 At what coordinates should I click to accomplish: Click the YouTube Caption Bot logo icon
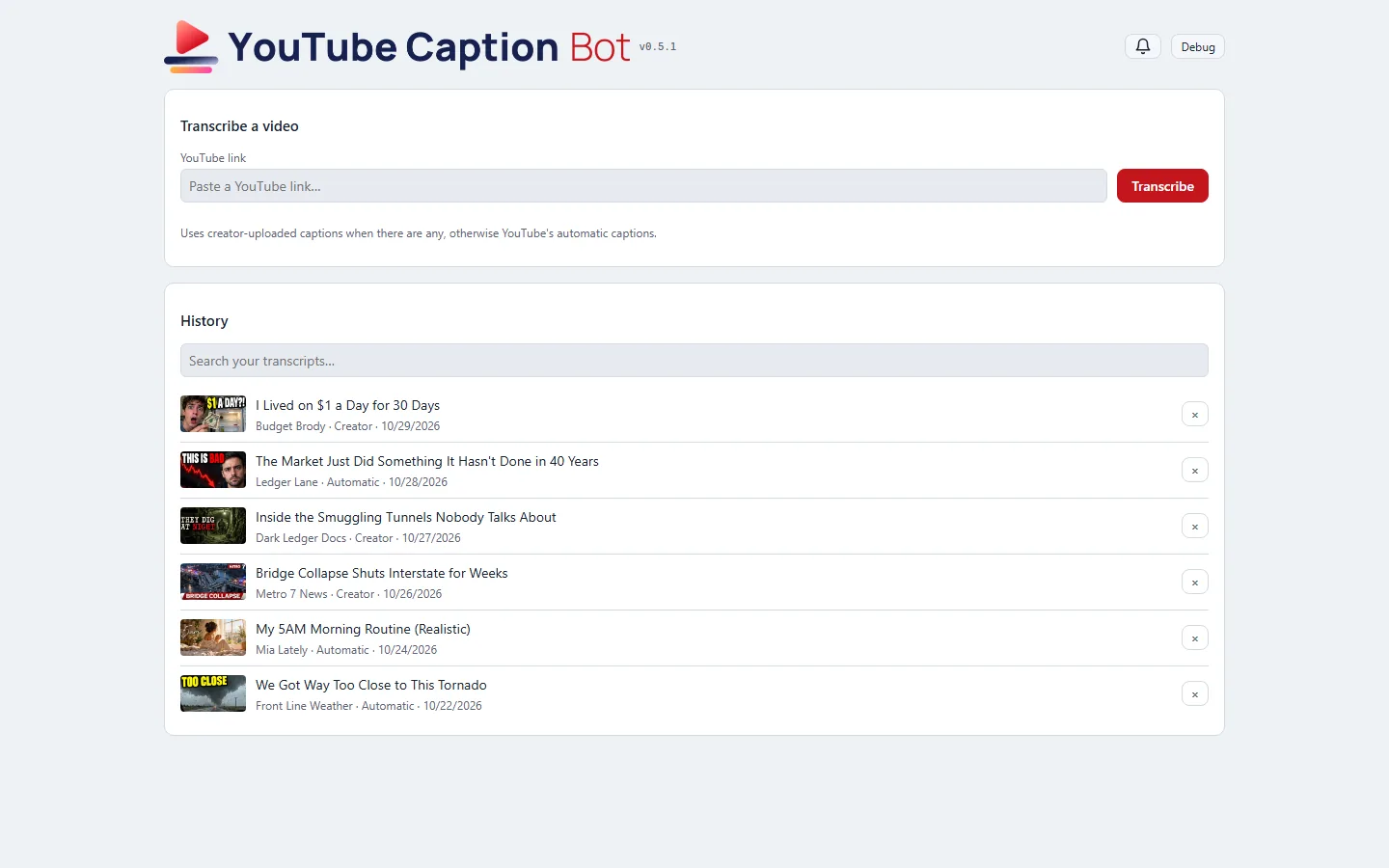coord(191,46)
